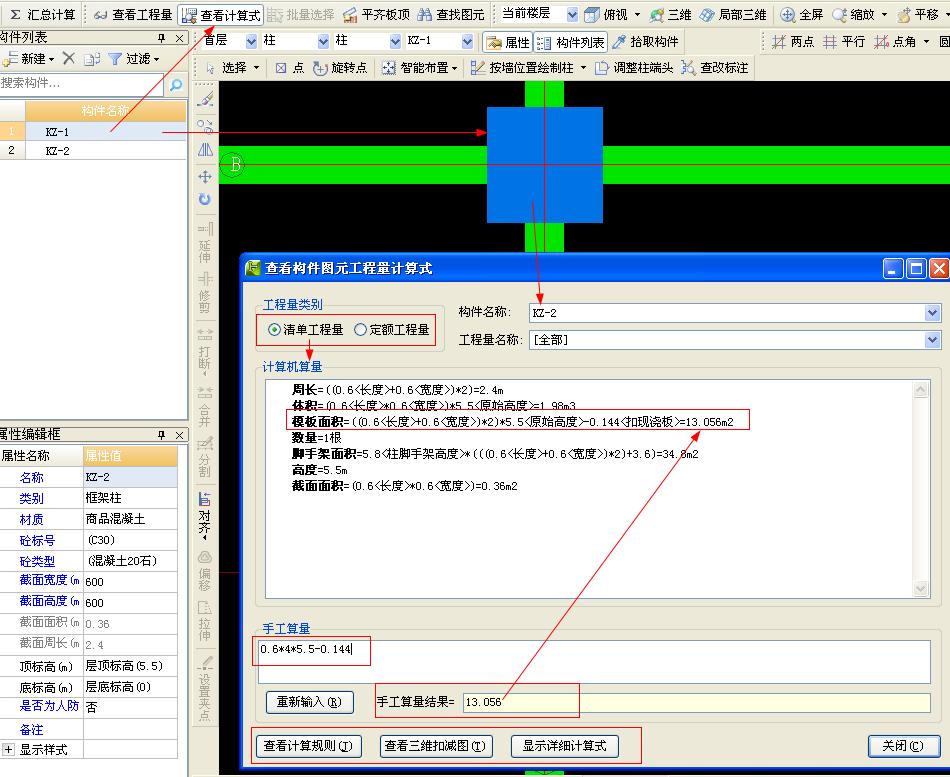The image size is (950, 777).
Task: Open 过滤 filter menu
Action: [x=134, y=59]
